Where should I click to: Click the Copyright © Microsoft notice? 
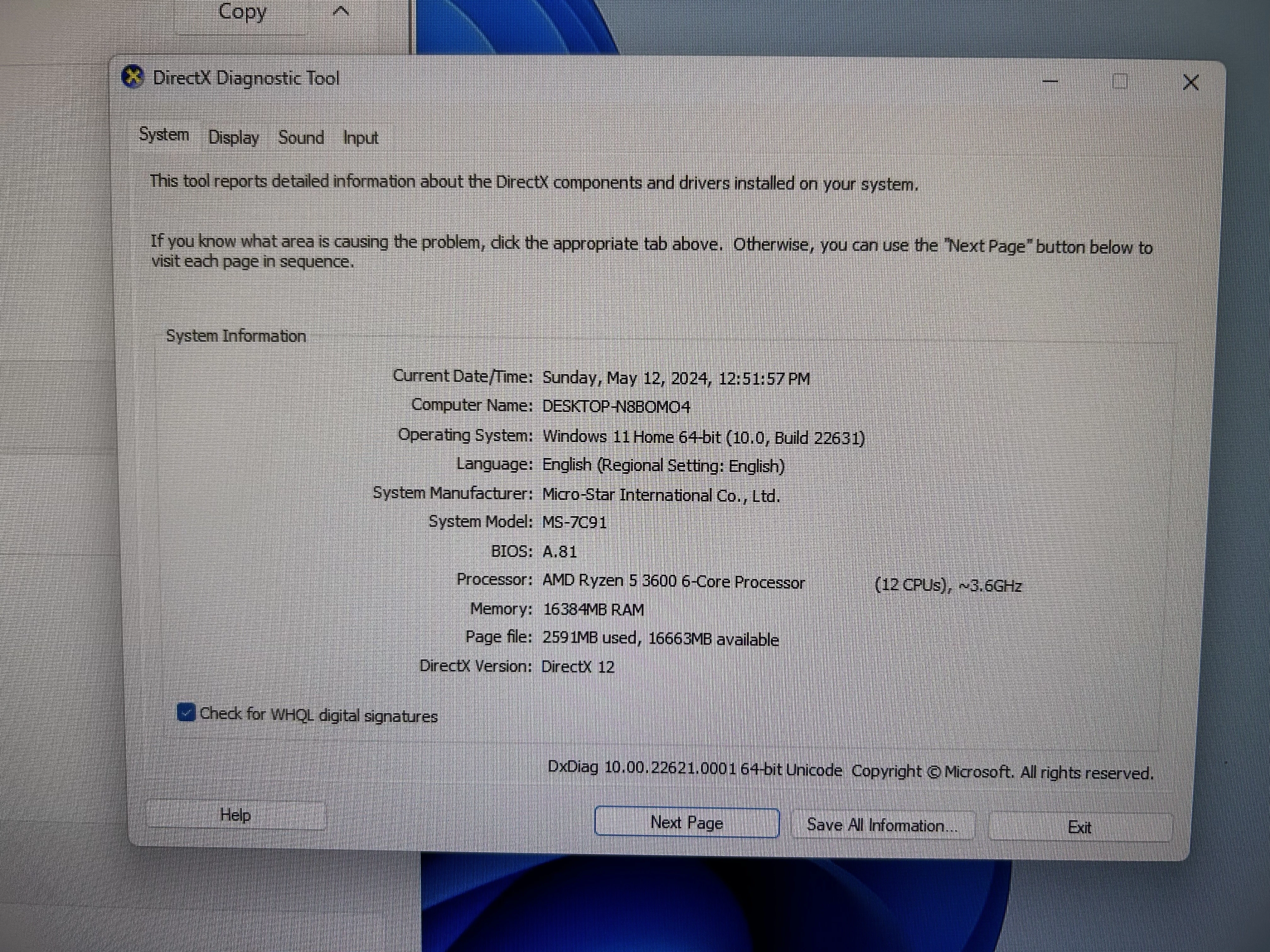tap(1002, 772)
